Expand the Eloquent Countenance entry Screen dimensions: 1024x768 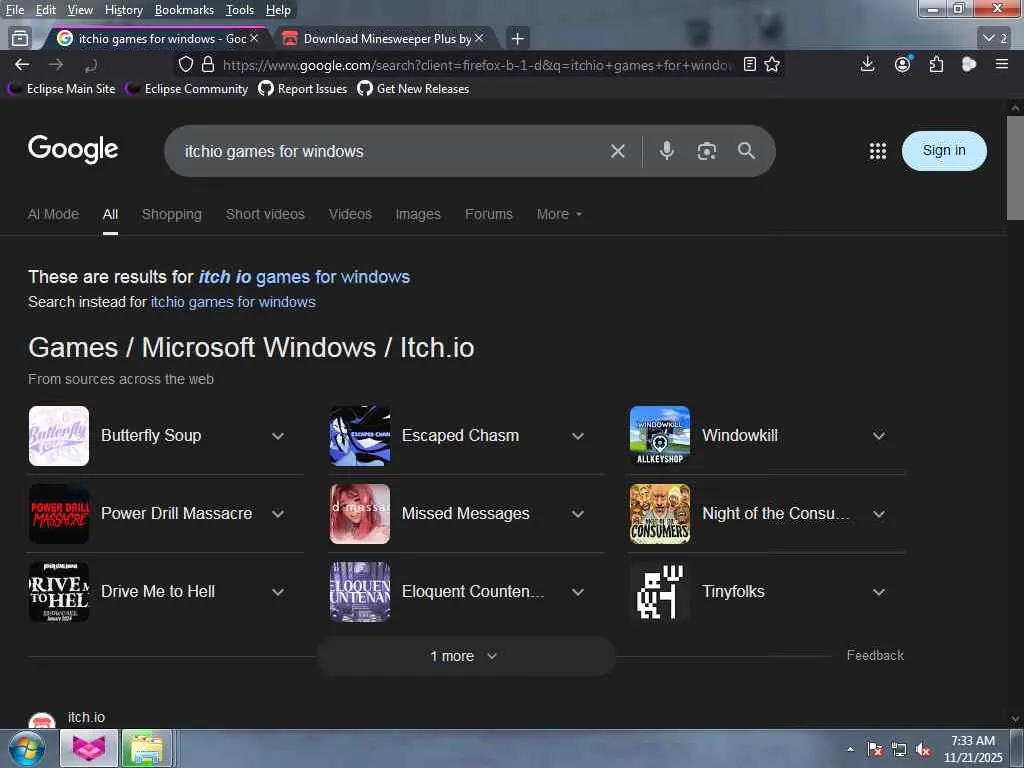tap(578, 592)
